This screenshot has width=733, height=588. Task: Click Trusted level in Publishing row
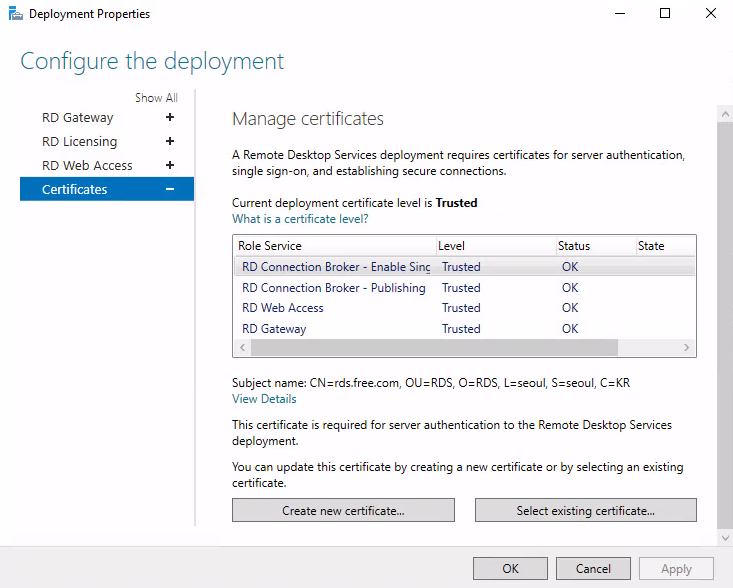[x=461, y=288]
